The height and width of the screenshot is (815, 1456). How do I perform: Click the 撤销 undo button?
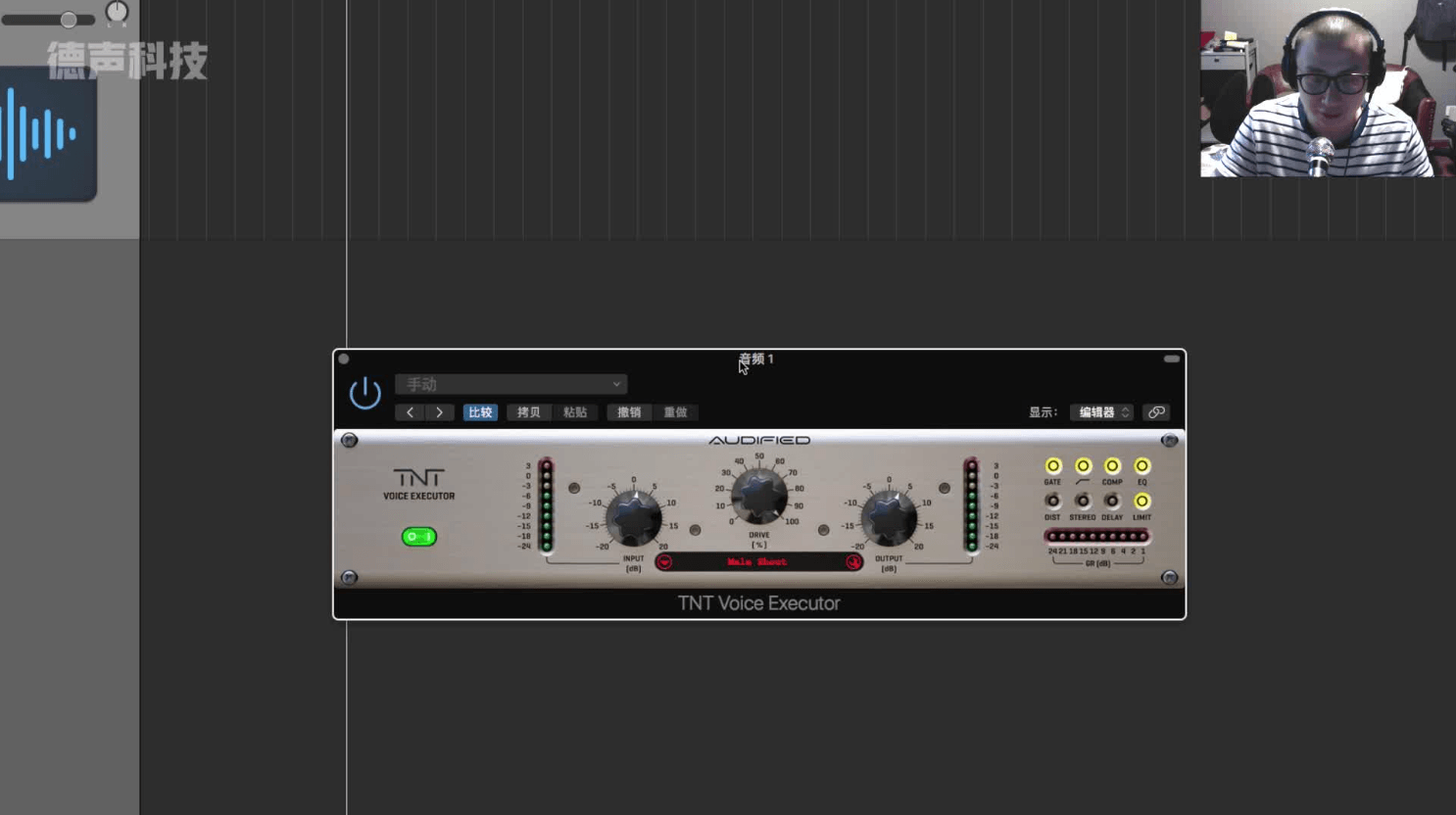(629, 412)
